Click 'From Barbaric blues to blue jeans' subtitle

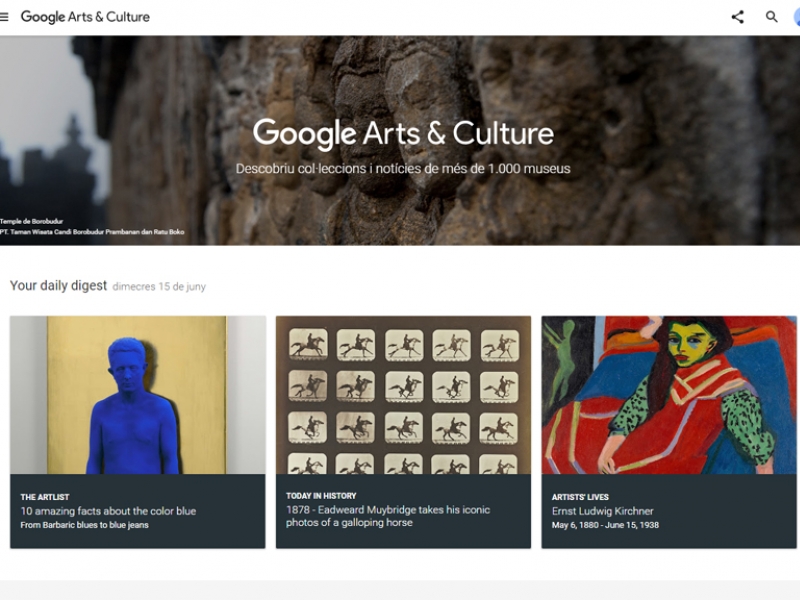pos(85,524)
